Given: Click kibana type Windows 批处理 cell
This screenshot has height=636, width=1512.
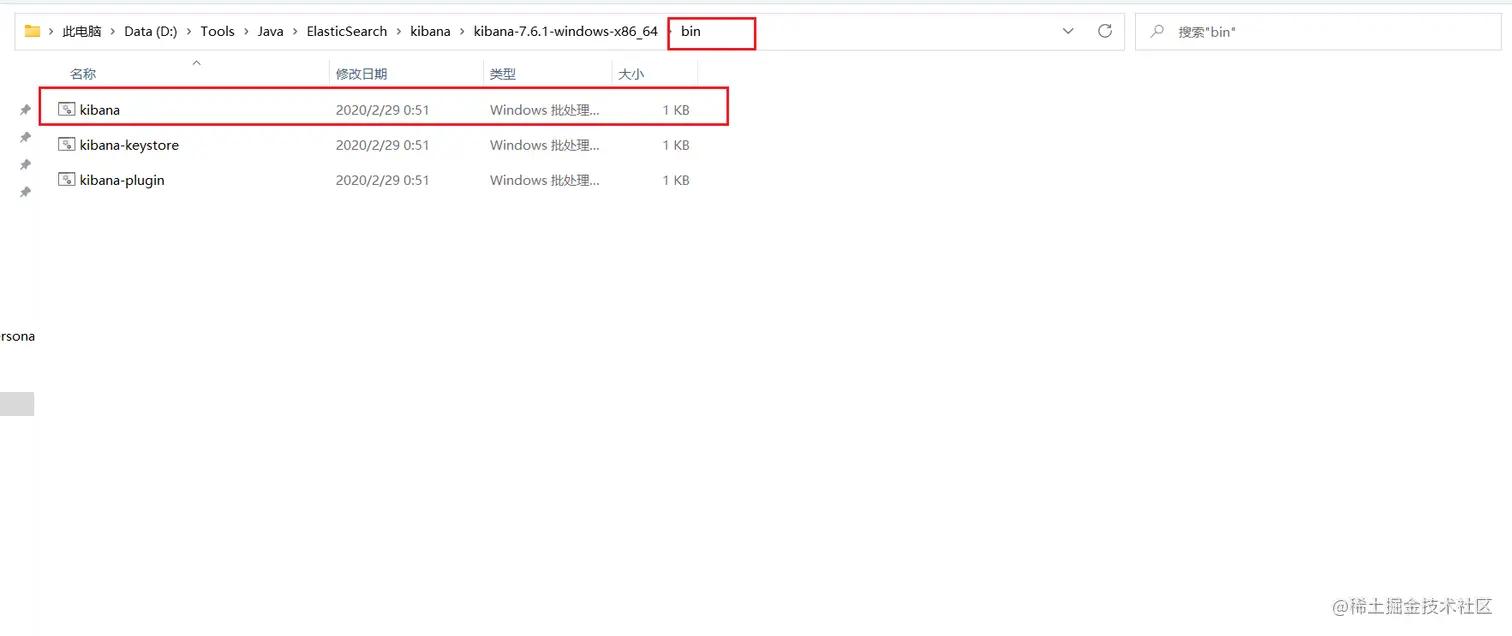Looking at the screenshot, I should click(545, 110).
